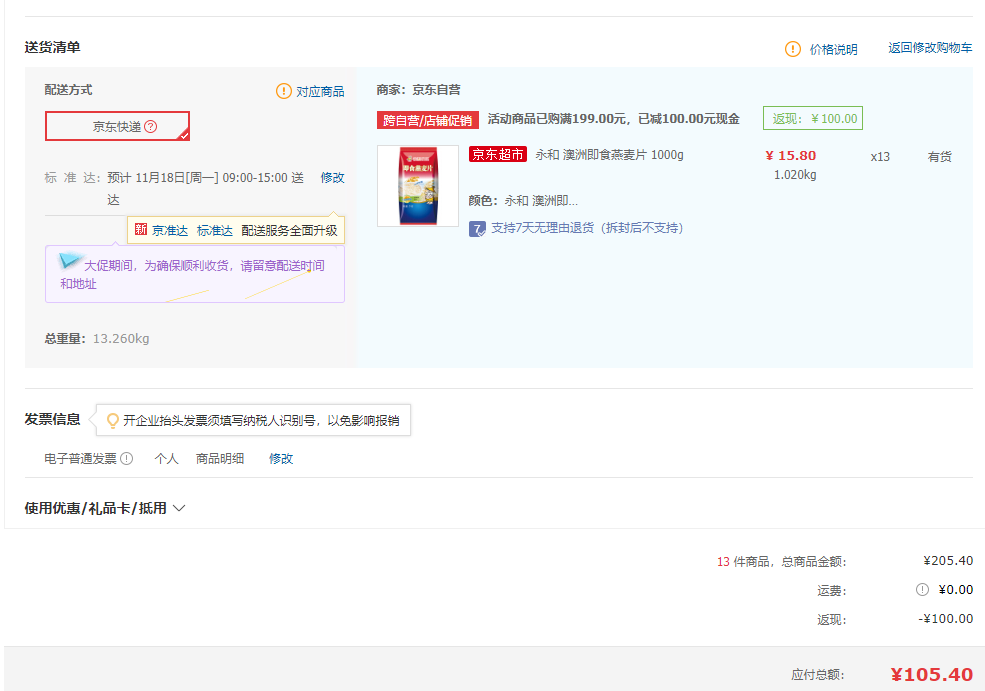The image size is (985, 691).
Task: Open the 价格说明 link
Action: (x=833, y=49)
